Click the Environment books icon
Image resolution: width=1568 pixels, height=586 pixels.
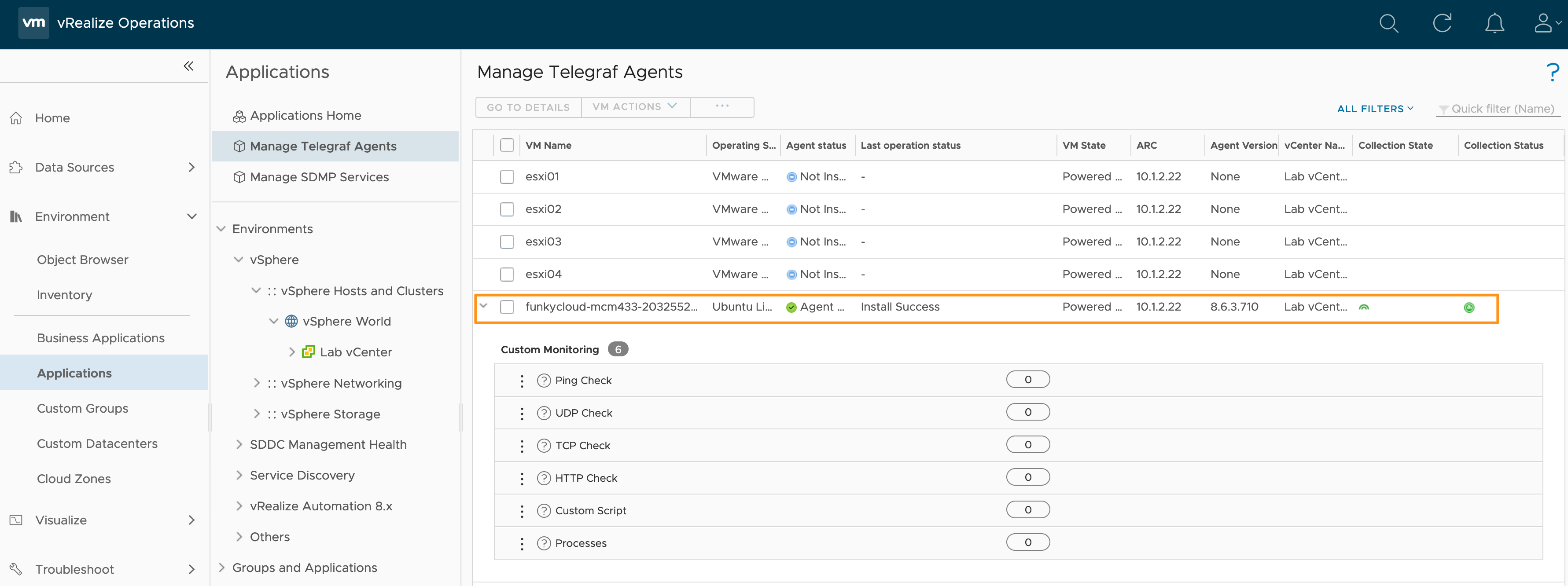click(x=16, y=216)
